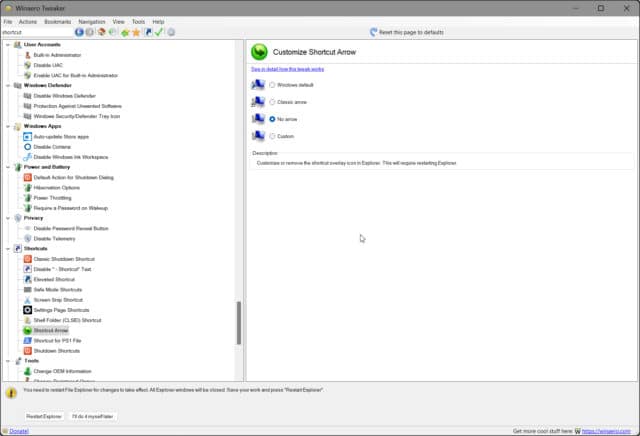This screenshot has width=640, height=436.
Task: Click the Classic Shutdown Shortcut red icon
Action: click(27, 259)
